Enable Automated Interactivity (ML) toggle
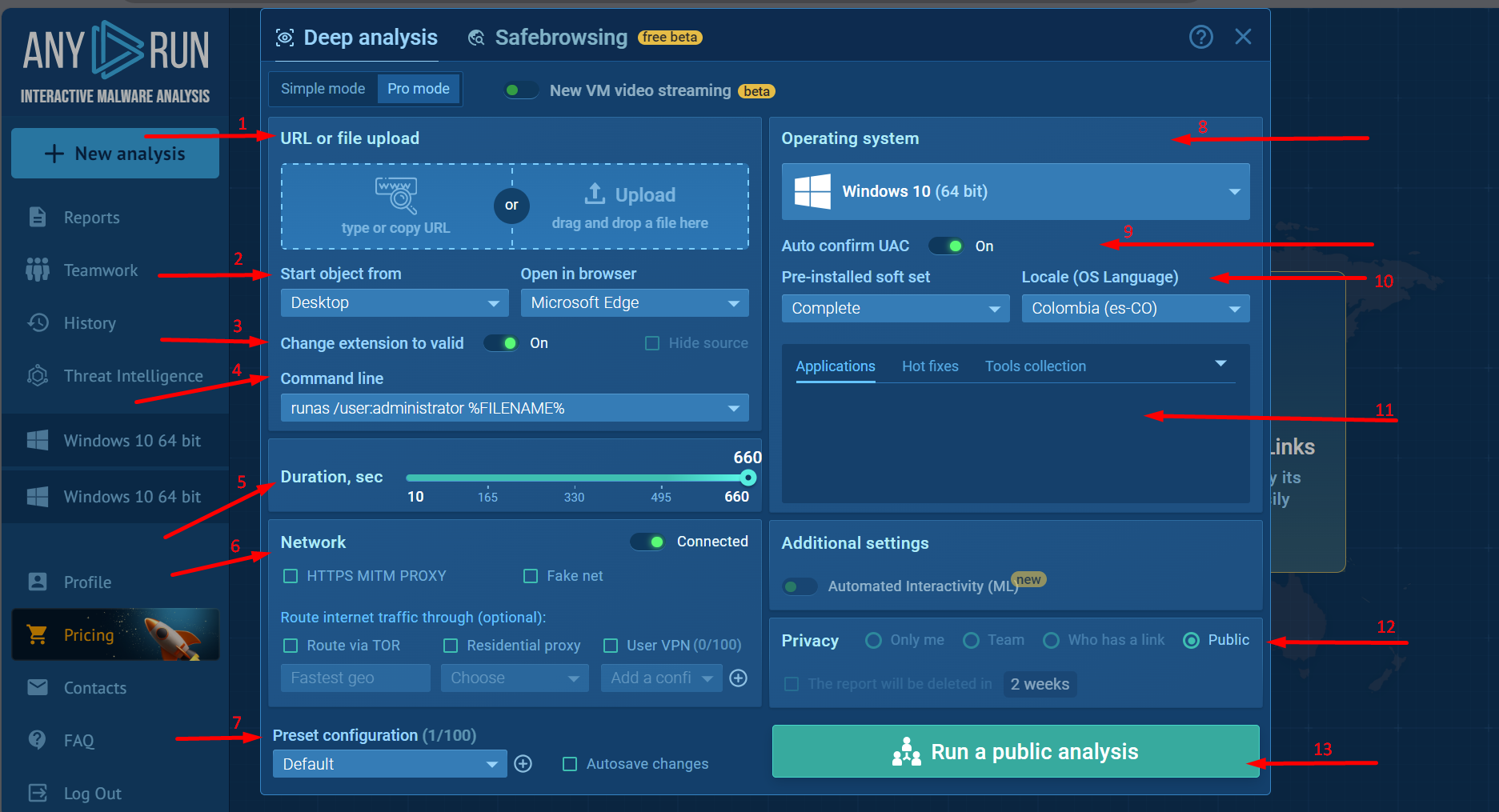The width and height of the screenshot is (1499, 812). click(800, 586)
